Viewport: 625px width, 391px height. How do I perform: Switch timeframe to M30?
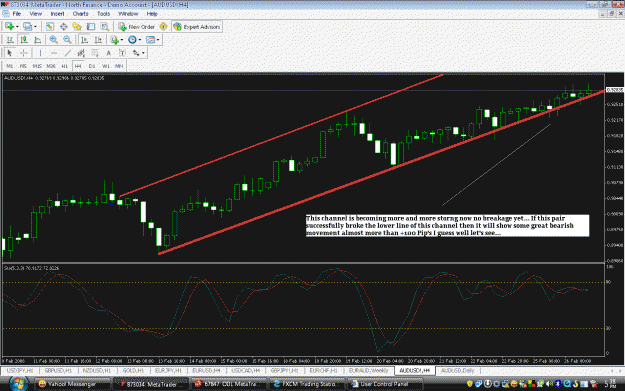click(x=51, y=66)
